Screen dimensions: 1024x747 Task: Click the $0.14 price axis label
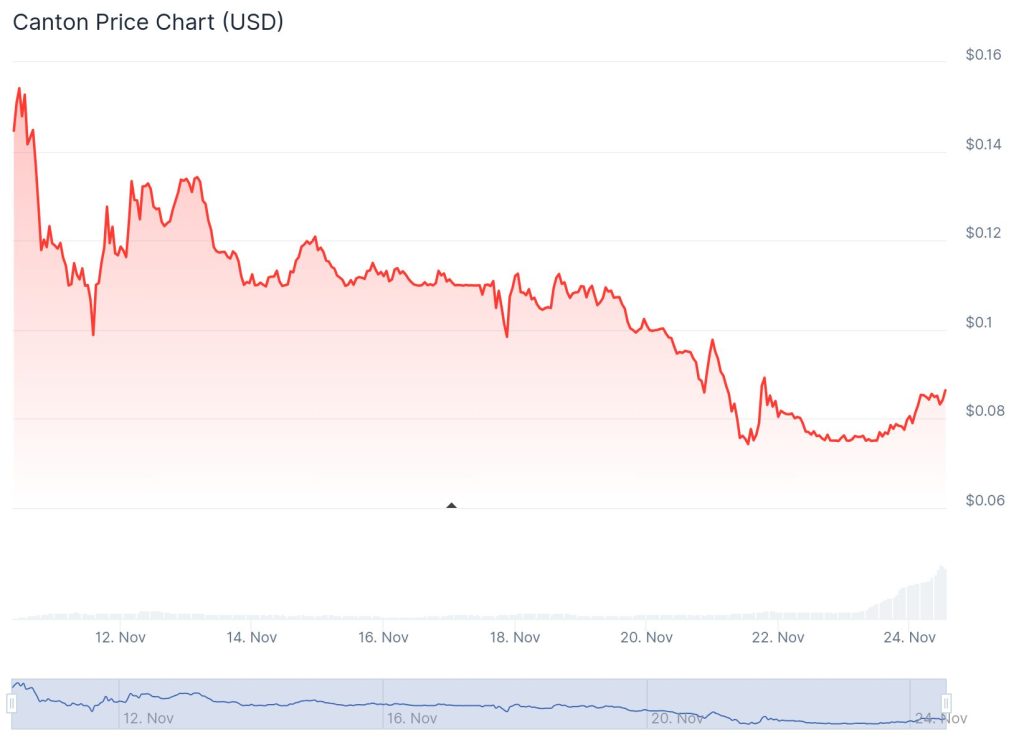pos(983,144)
